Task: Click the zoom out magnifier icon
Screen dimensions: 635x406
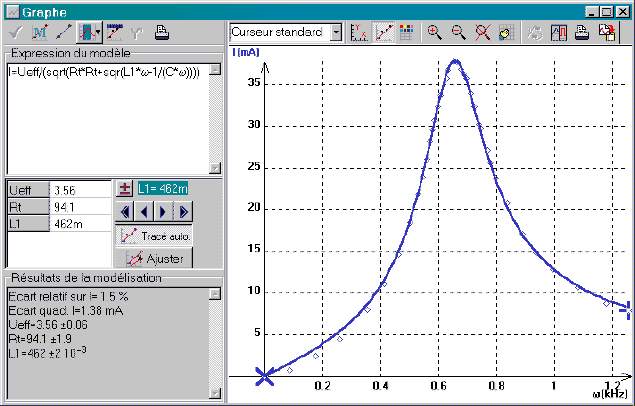Action: 458,32
